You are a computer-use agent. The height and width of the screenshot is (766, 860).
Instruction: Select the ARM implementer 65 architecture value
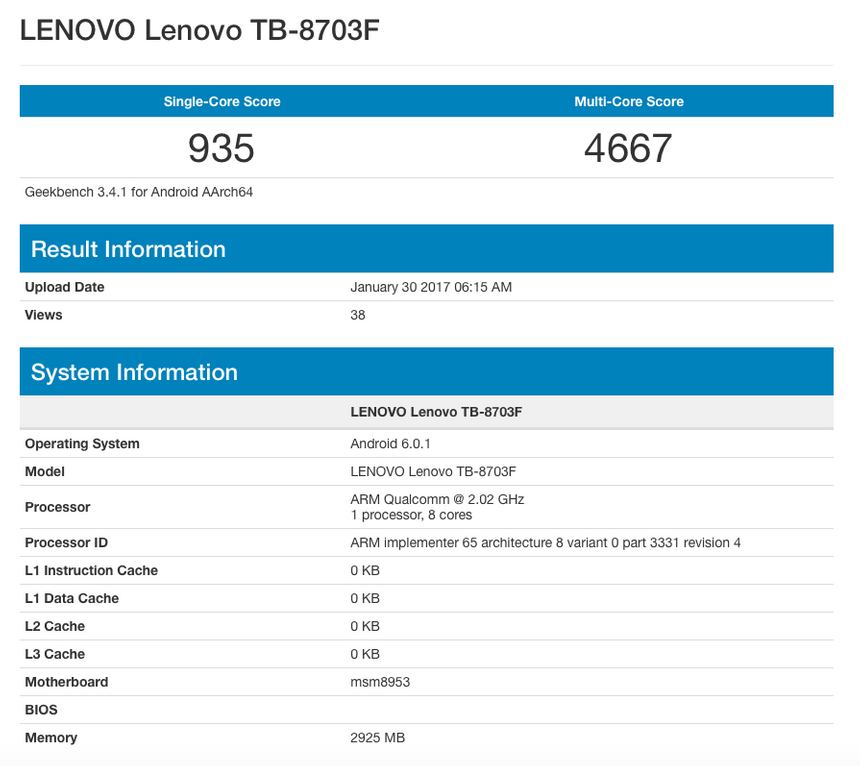tap(546, 542)
